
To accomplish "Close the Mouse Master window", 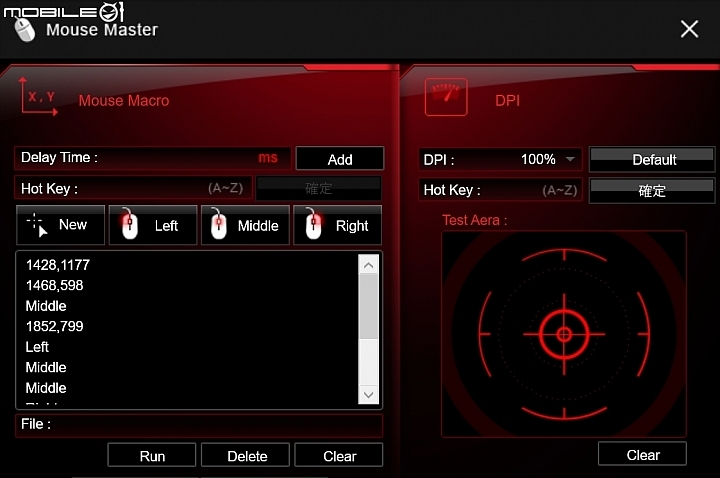I will (x=689, y=29).
